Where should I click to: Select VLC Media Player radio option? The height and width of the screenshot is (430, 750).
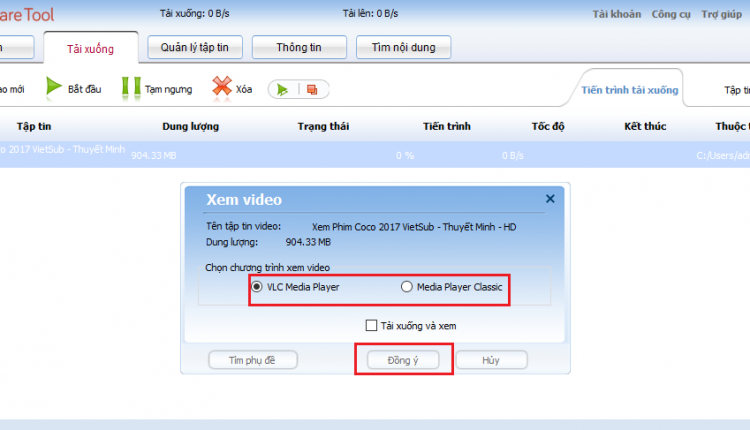257,287
